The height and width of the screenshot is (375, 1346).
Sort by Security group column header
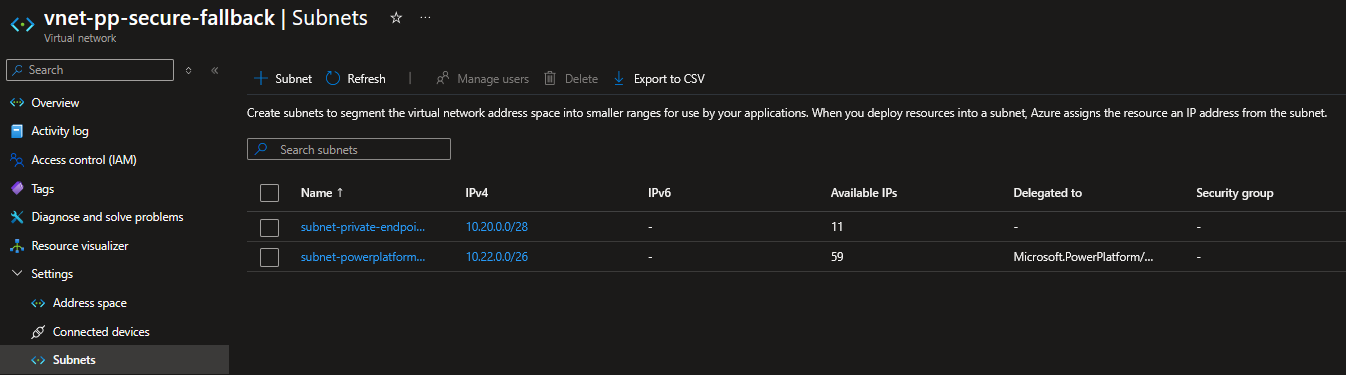click(x=1235, y=193)
